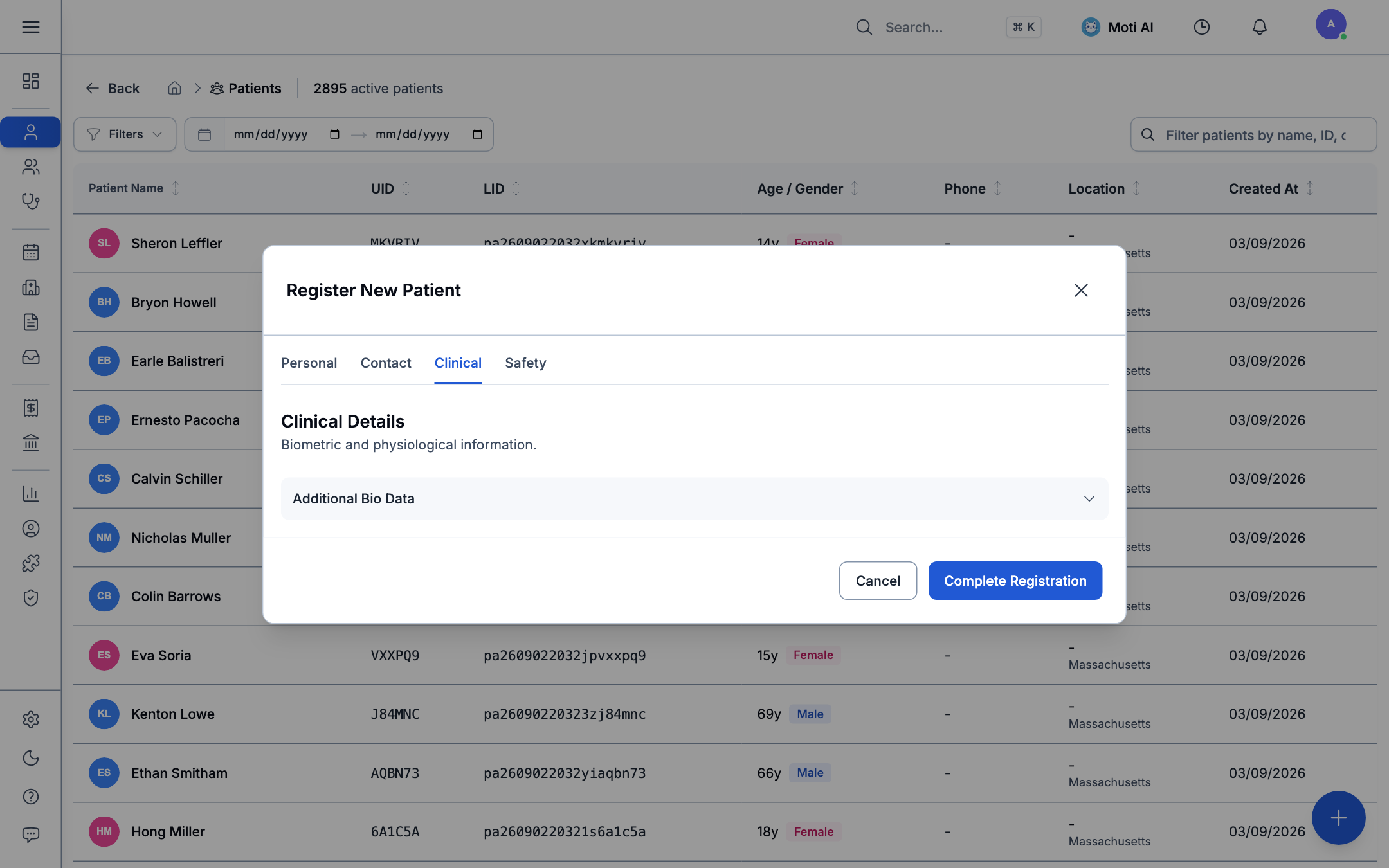Open the puzzle piece integrations icon
Image resolution: width=1389 pixels, height=868 pixels.
pos(30,563)
